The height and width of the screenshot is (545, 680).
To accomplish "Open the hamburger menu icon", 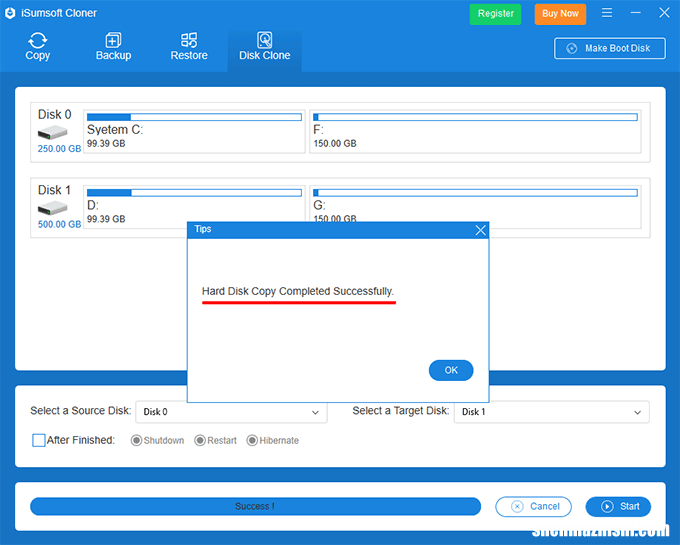I will pyautogui.click(x=607, y=13).
